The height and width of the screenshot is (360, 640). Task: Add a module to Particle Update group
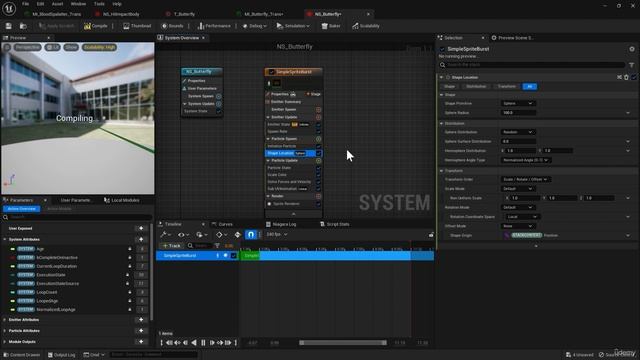[x=318, y=160]
